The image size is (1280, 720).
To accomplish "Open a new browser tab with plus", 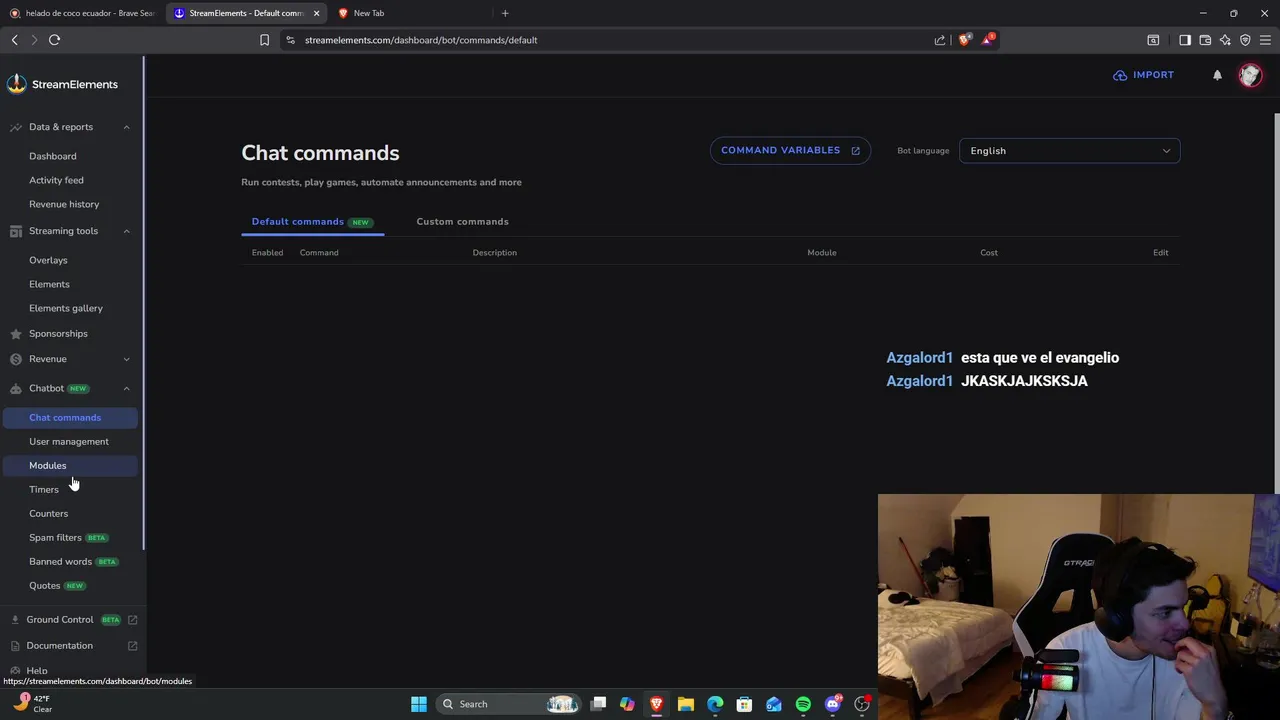I will 505,13.
